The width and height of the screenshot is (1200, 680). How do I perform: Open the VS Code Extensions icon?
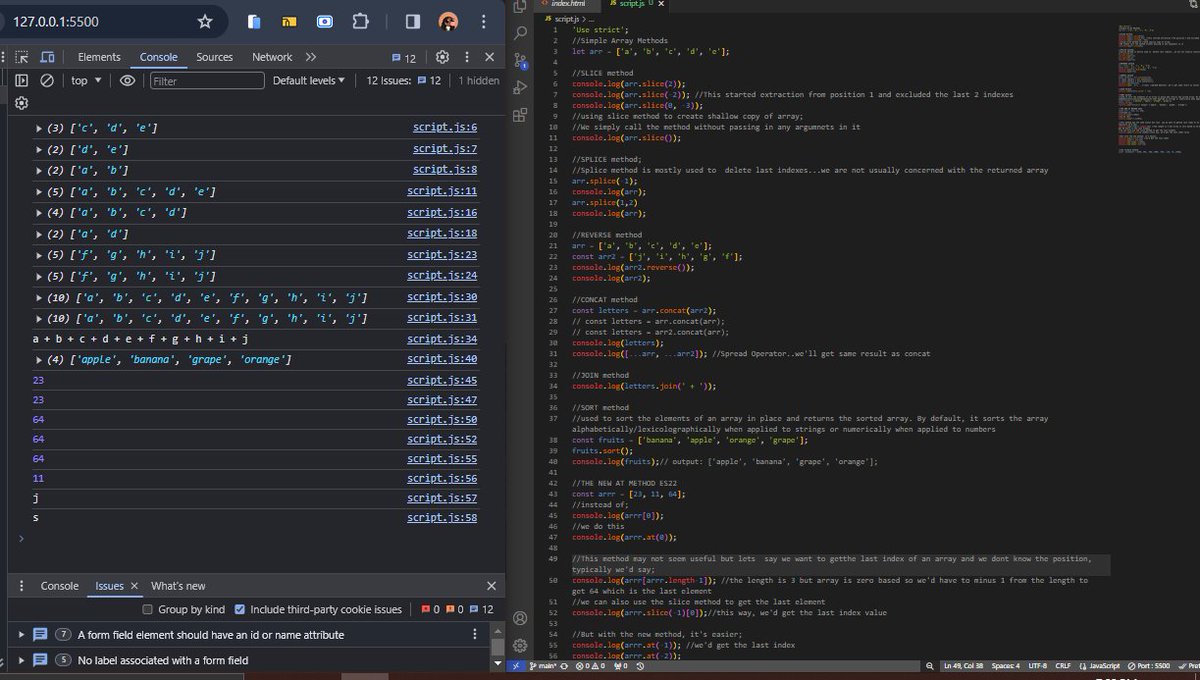point(520,114)
